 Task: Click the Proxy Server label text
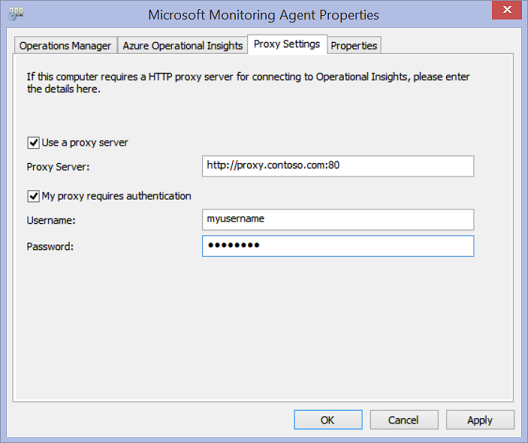(x=58, y=167)
